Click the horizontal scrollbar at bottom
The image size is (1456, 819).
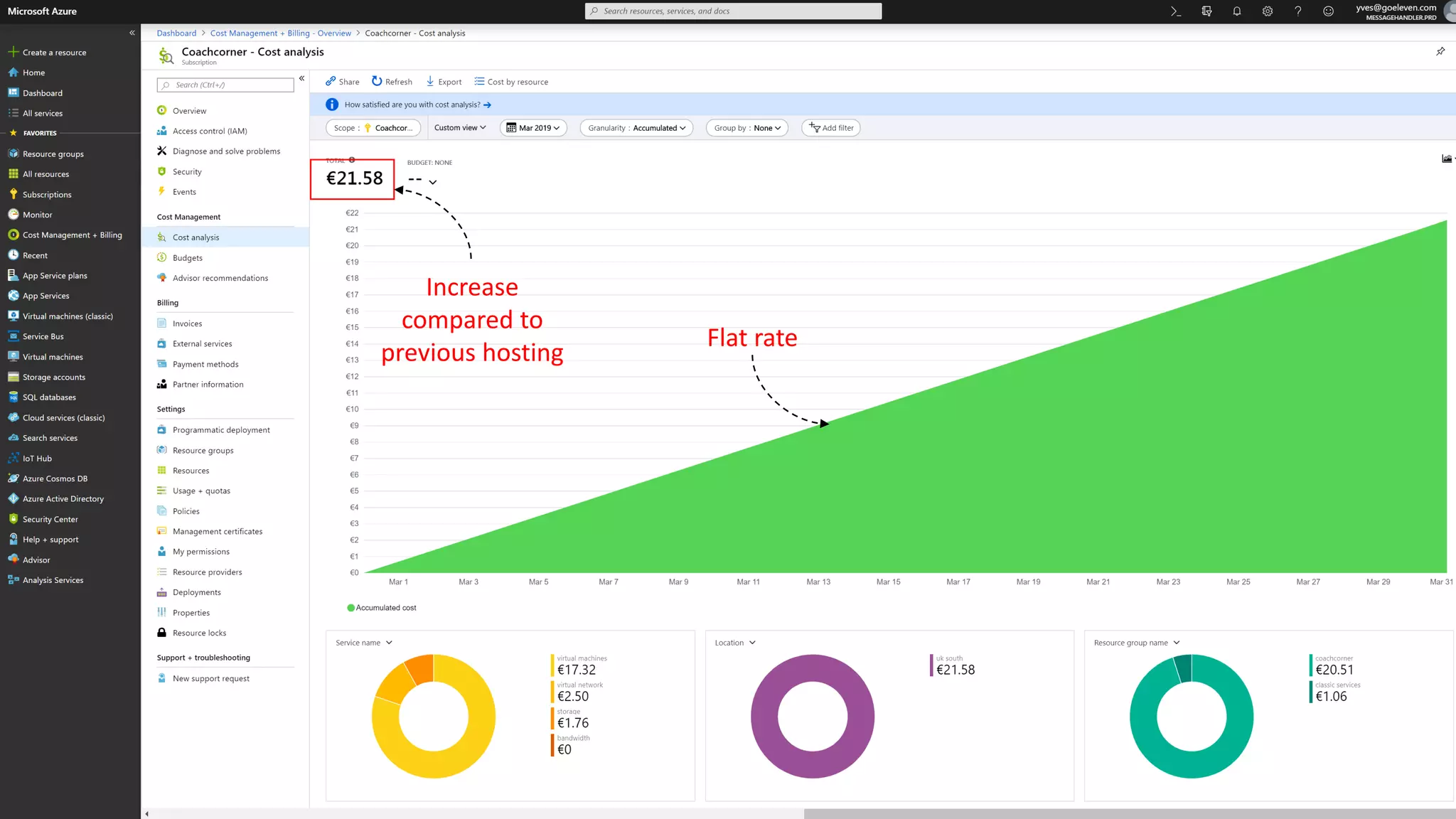[x=1130, y=814]
